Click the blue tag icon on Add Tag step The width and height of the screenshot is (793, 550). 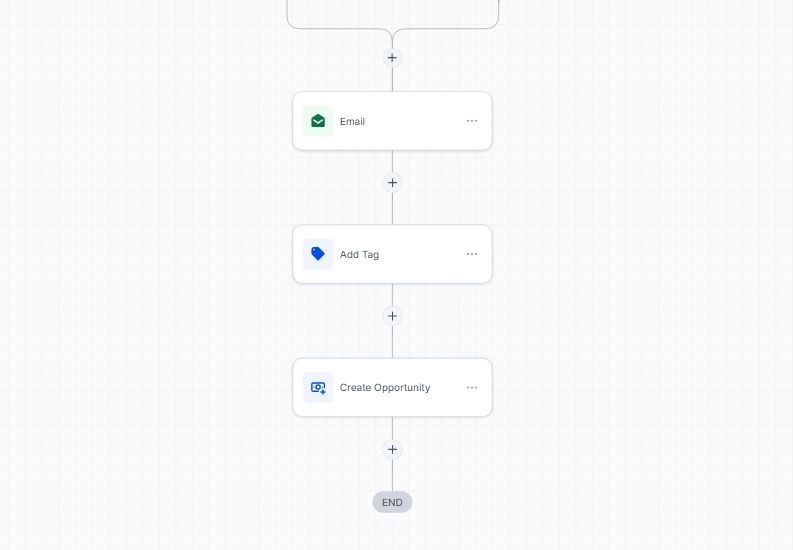(x=318, y=254)
